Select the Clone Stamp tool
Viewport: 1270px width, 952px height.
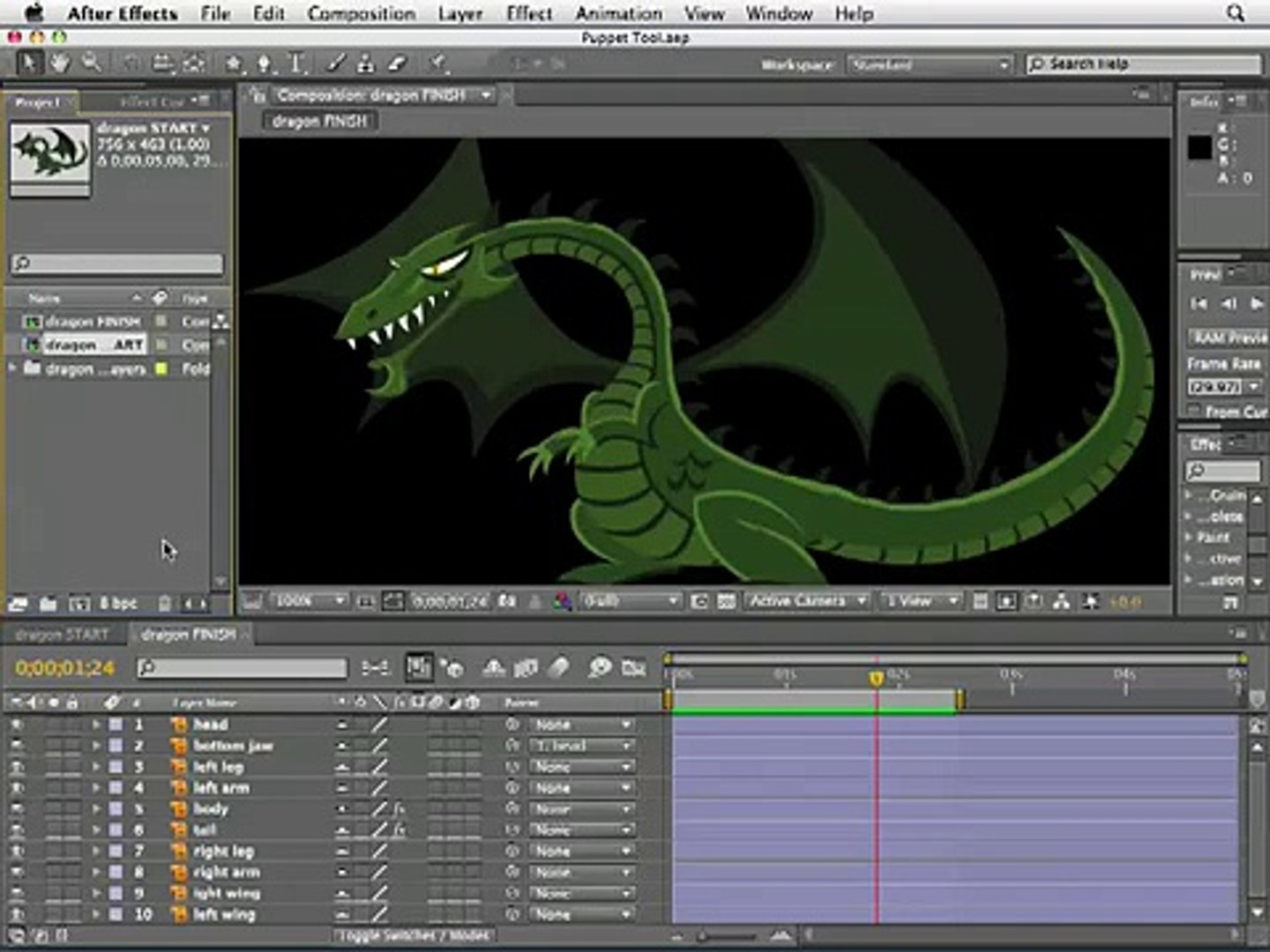click(365, 63)
